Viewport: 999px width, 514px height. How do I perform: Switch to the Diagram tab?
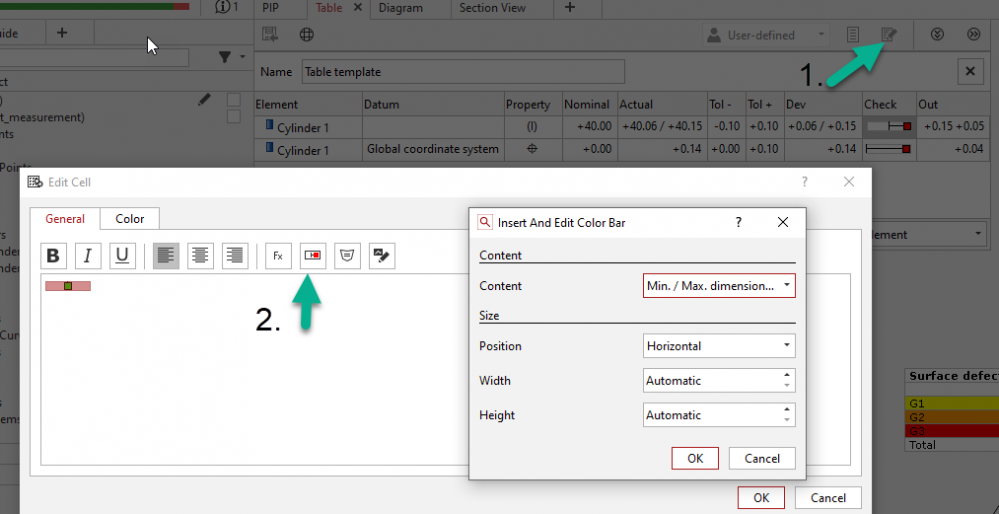click(400, 8)
